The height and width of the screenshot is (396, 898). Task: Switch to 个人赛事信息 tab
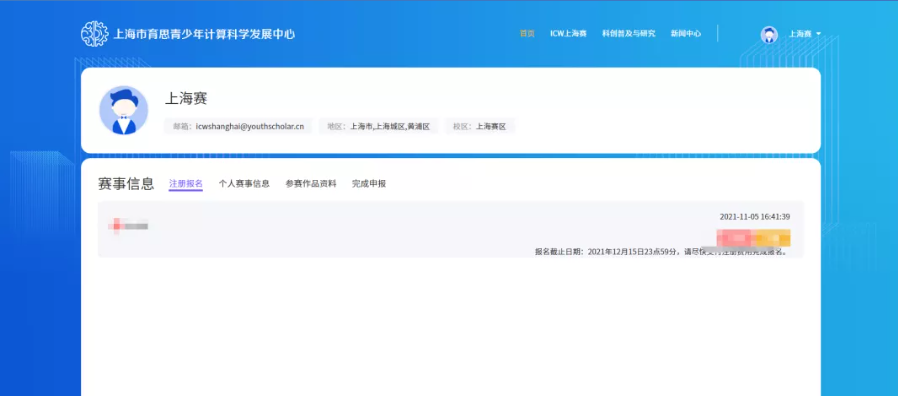coord(244,184)
